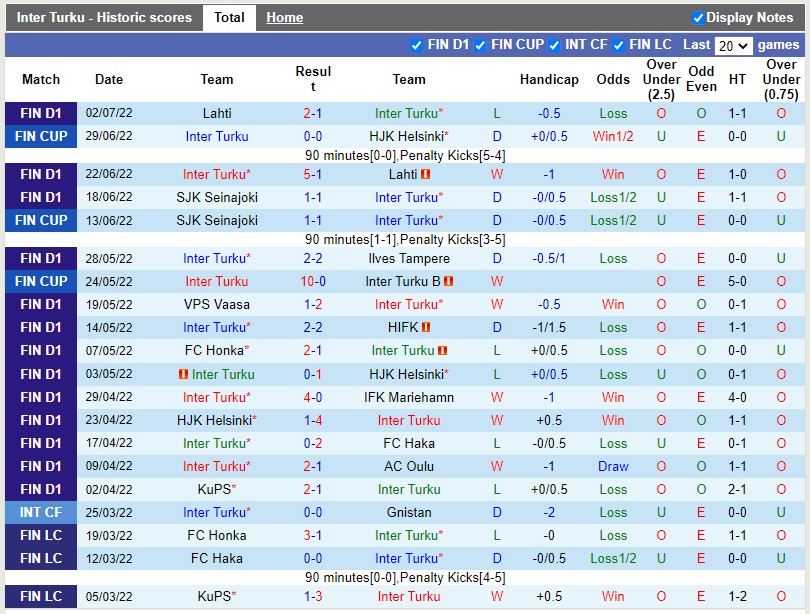Click FIN CUP label in 24/05/22 row
Image resolution: width=810 pixels, height=614 pixels.
coord(41,281)
